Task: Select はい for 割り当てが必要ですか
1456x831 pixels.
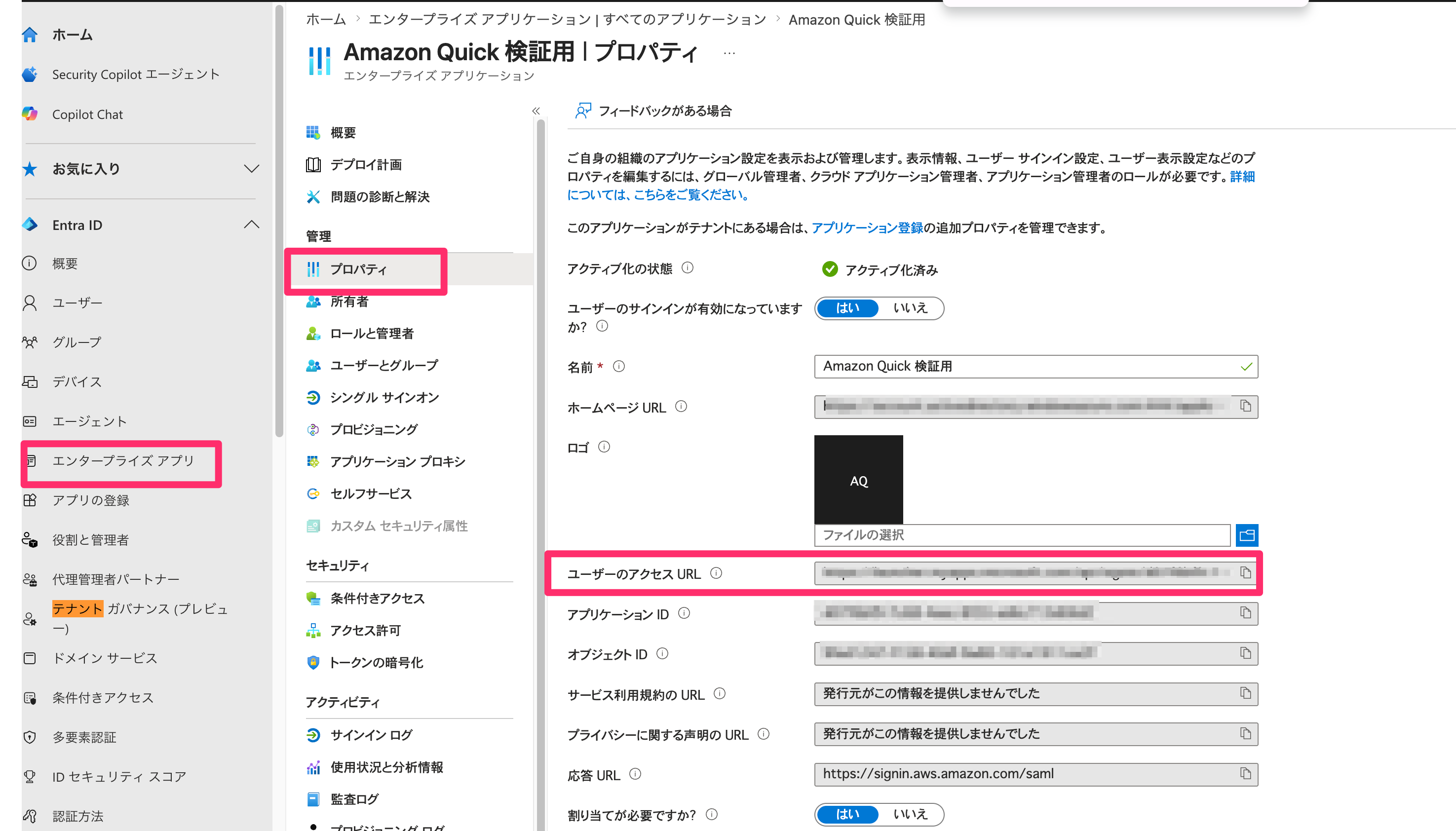Action: [x=847, y=814]
